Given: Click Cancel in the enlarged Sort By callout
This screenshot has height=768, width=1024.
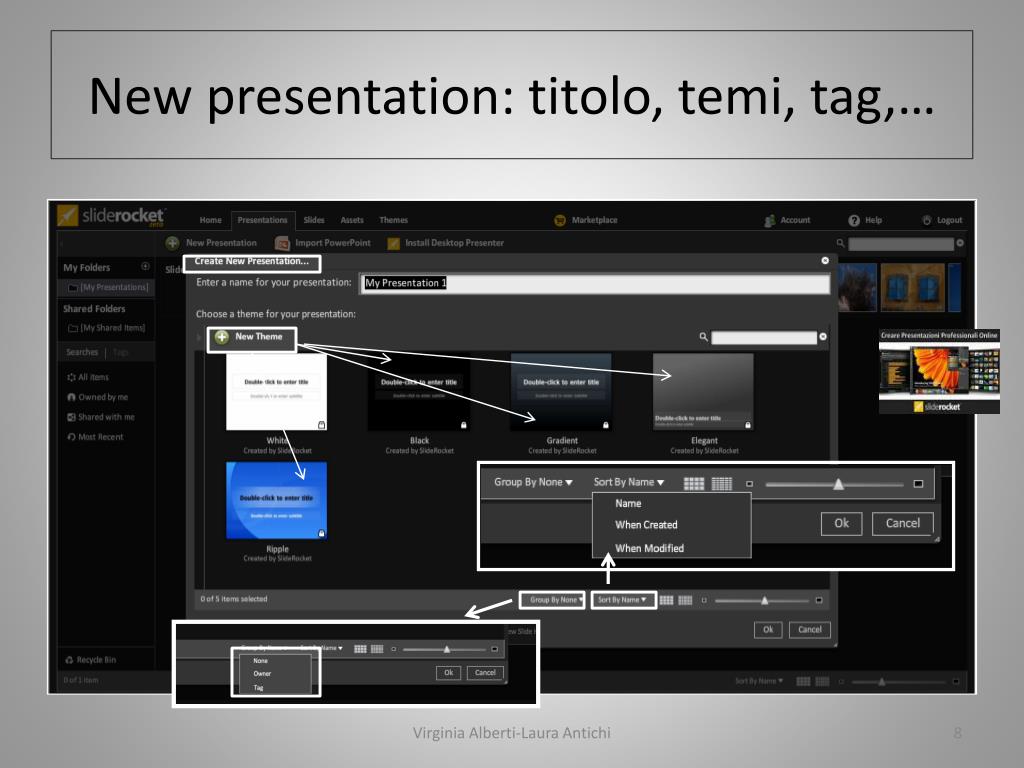Looking at the screenshot, I should [x=903, y=524].
